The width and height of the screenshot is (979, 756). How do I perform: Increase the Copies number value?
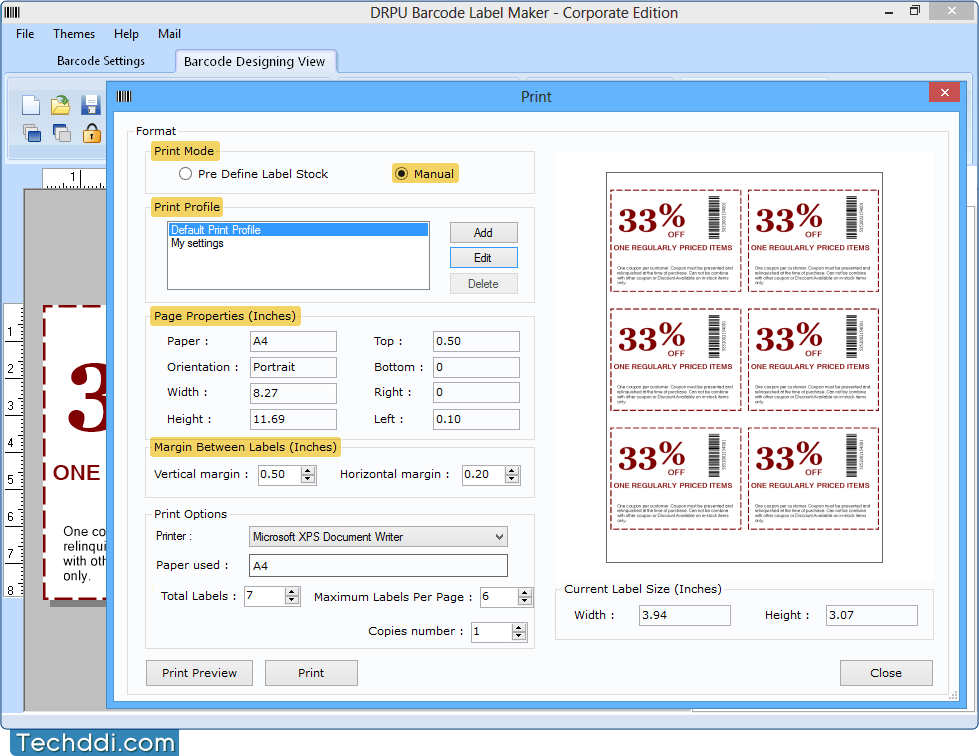coord(519,627)
